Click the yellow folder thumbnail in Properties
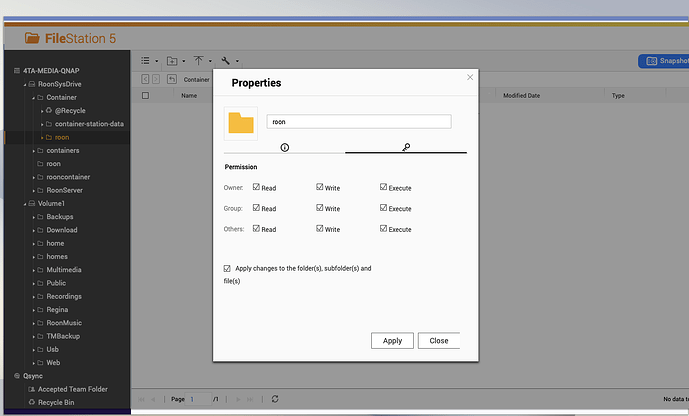 (x=241, y=123)
